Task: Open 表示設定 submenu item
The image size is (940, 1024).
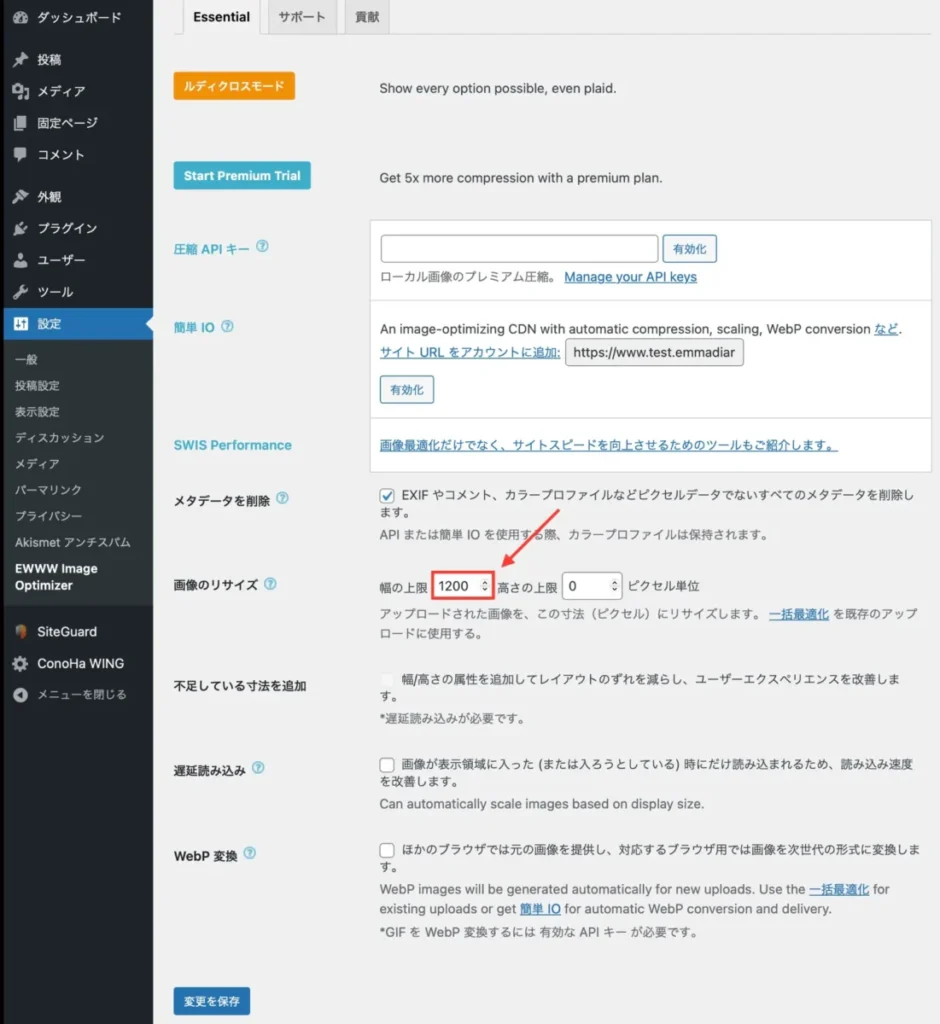Action: click(37, 411)
